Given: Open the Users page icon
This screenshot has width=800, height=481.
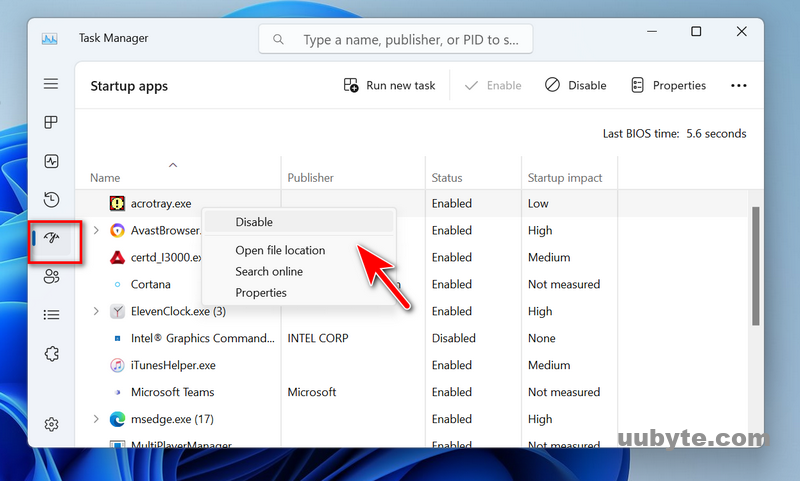Looking at the screenshot, I should pos(52,276).
